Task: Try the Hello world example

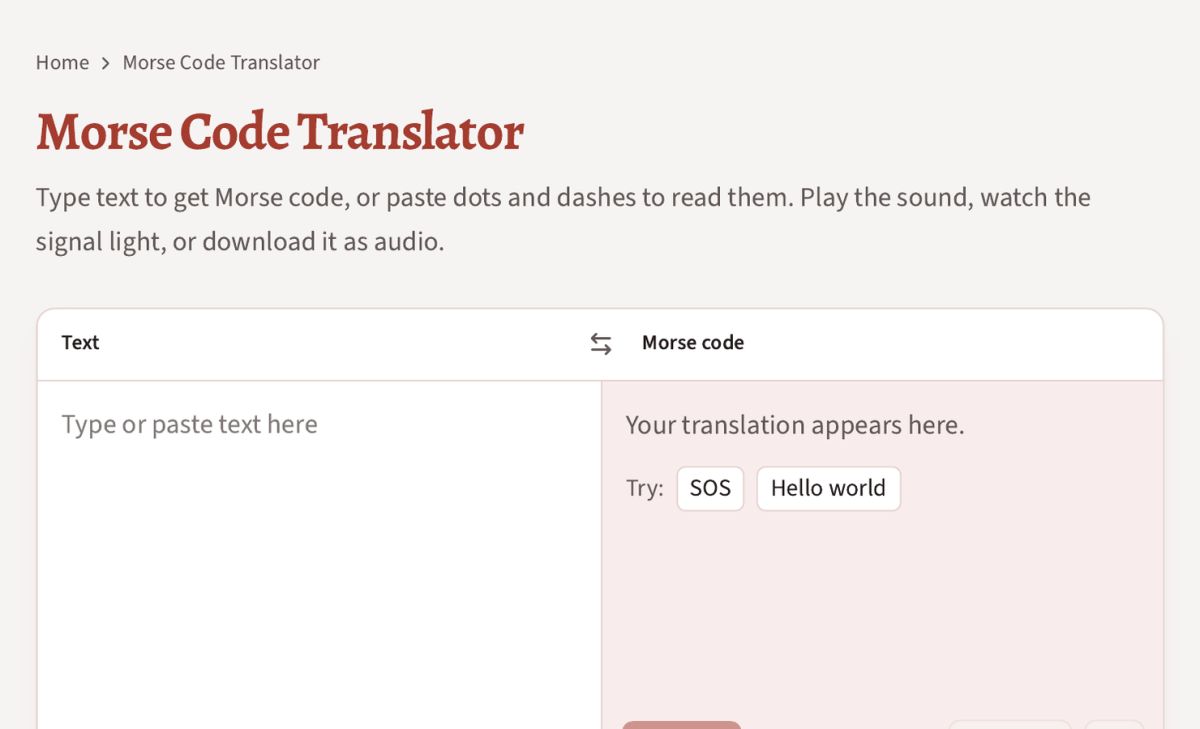Action: pos(828,489)
